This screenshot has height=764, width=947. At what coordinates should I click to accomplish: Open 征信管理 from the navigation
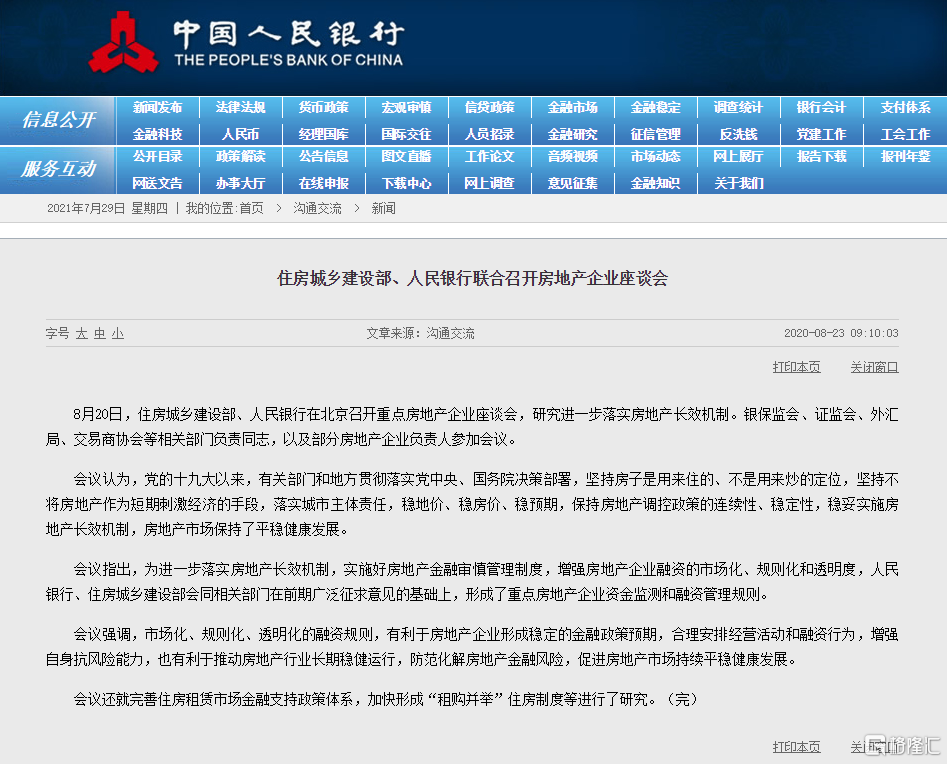[x=655, y=134]
